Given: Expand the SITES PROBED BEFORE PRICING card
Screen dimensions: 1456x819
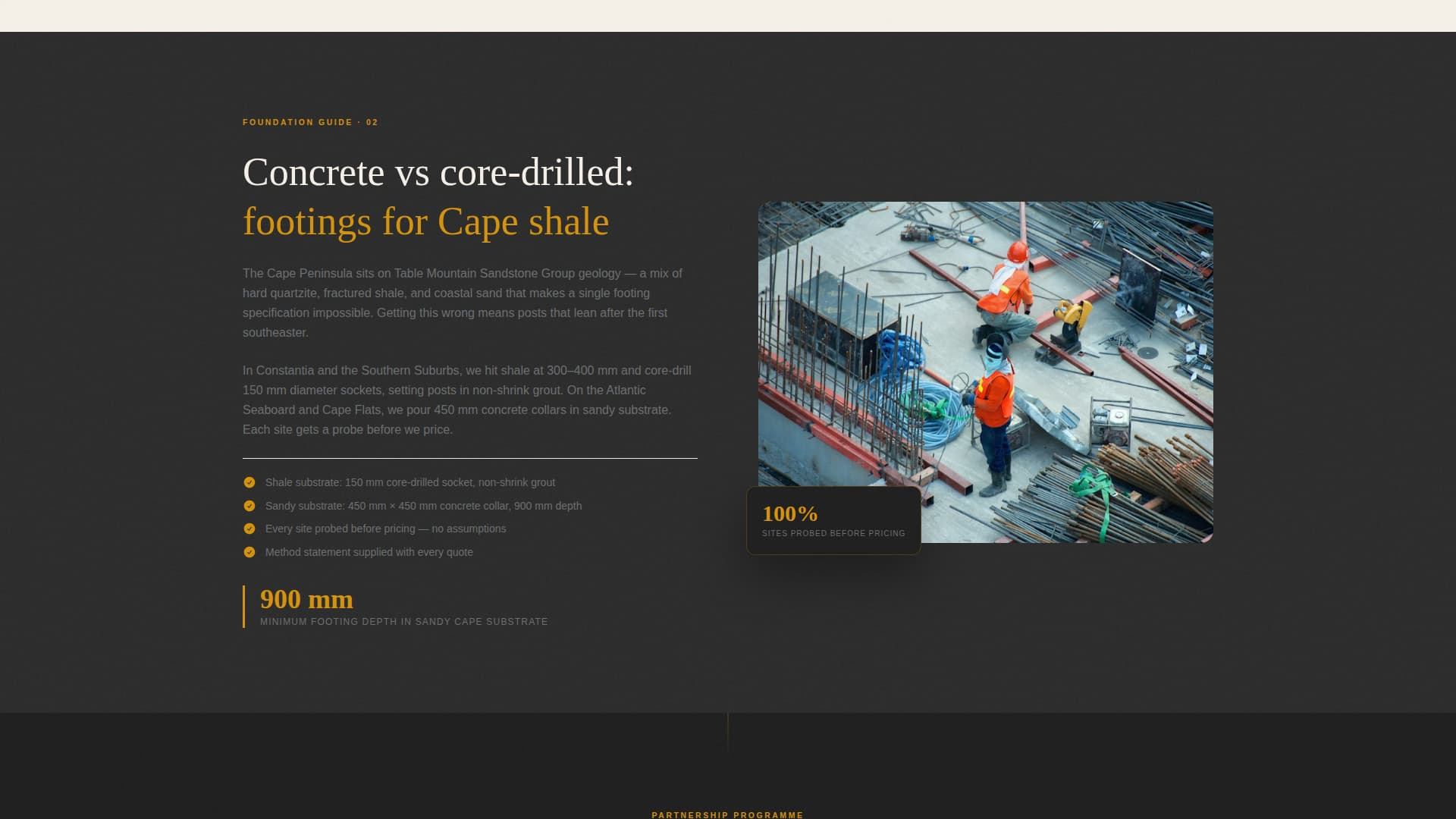Looking at the screenshot, I should [x=833, y=520].
